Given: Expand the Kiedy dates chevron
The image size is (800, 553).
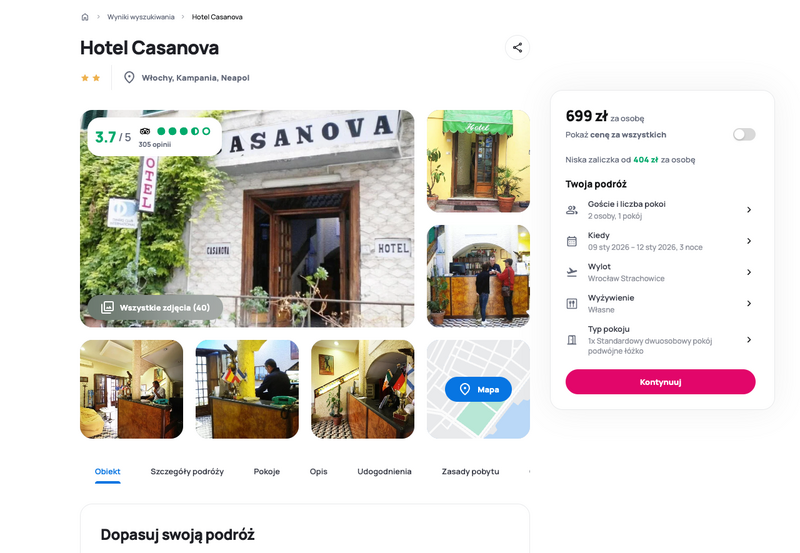Looking at the screenshot, I should [749, 241].
